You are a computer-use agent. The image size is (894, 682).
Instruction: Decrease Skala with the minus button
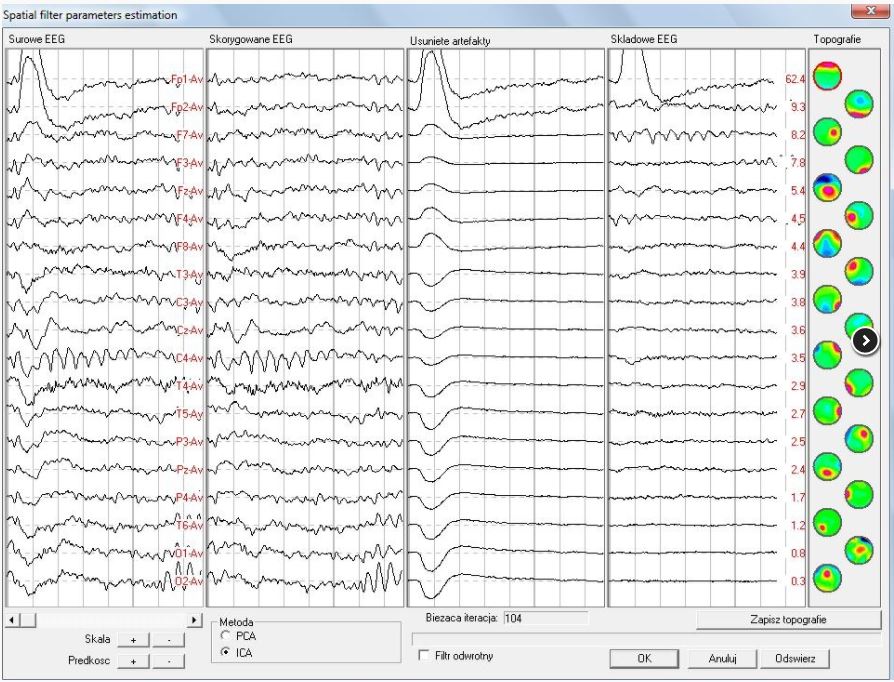169,640
